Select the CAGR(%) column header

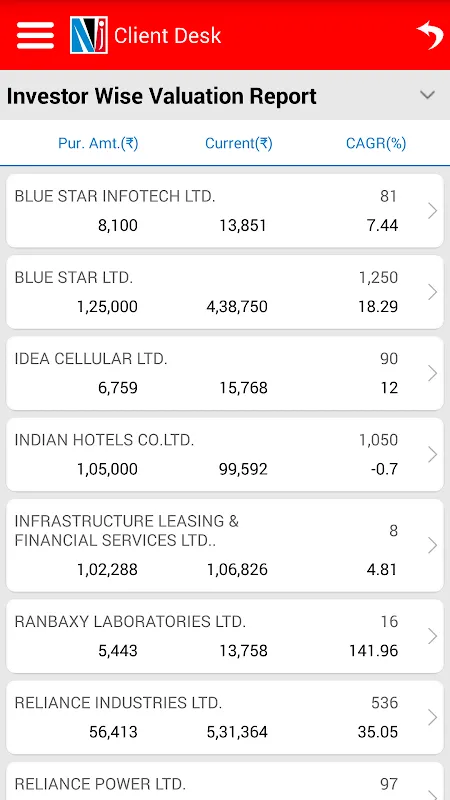[x=376, y=143]
